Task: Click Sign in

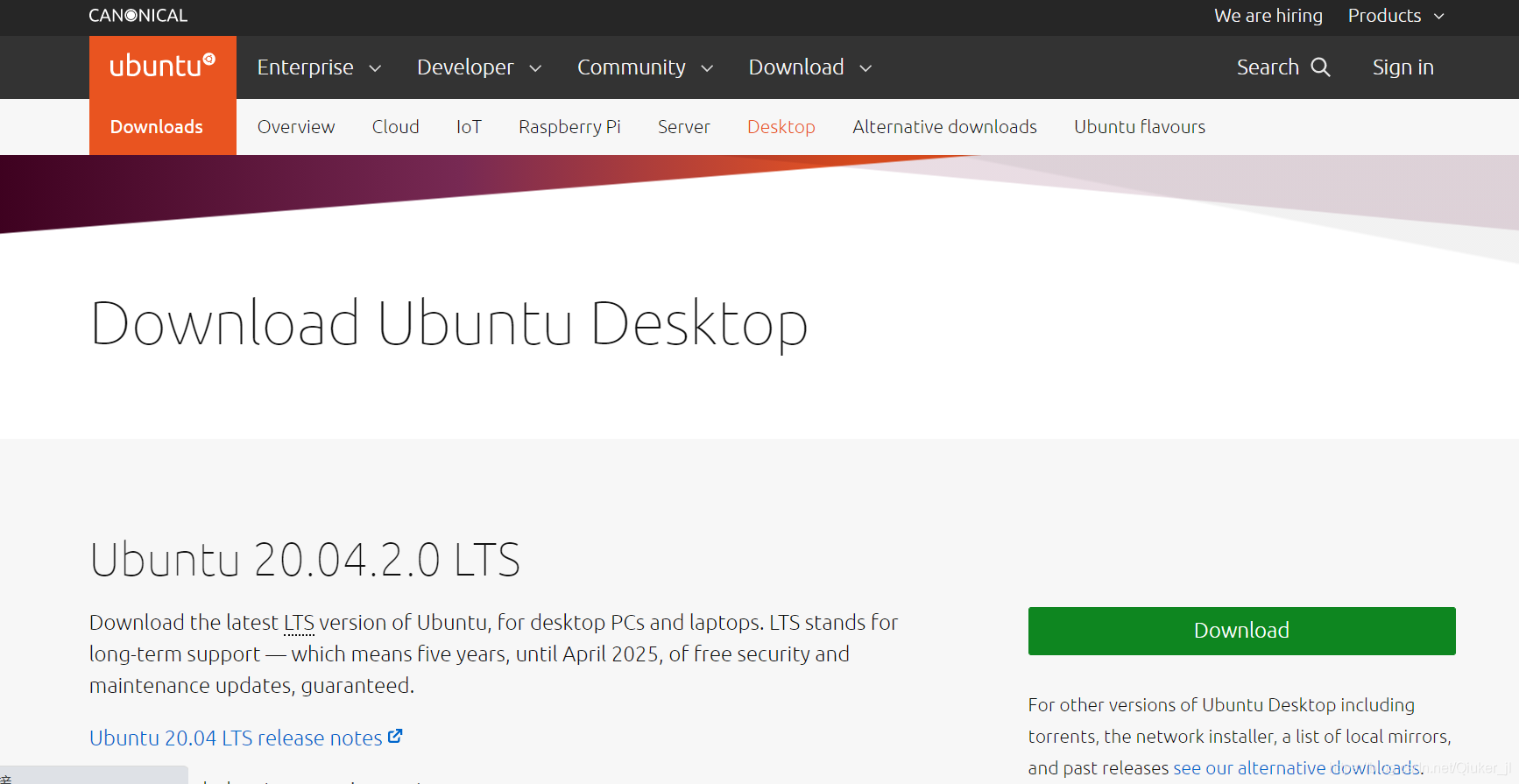Action: coord(1402,67)
